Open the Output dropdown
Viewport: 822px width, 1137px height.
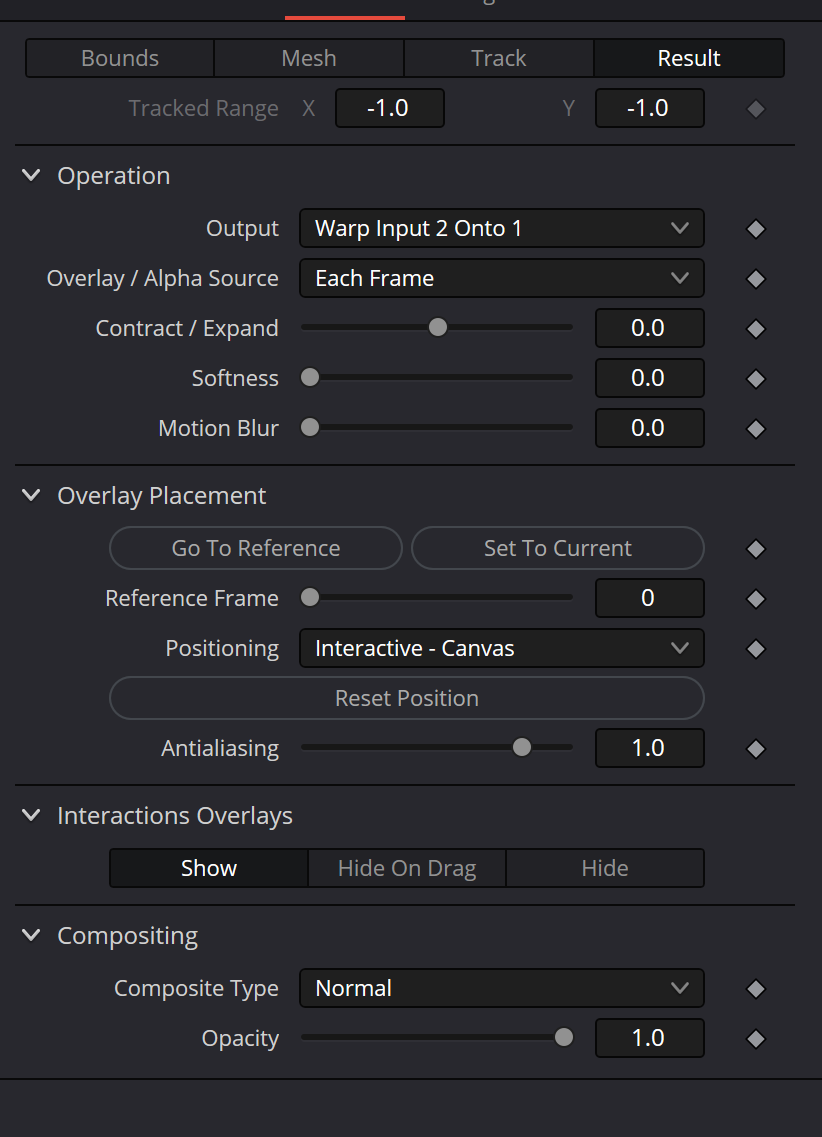502,228
